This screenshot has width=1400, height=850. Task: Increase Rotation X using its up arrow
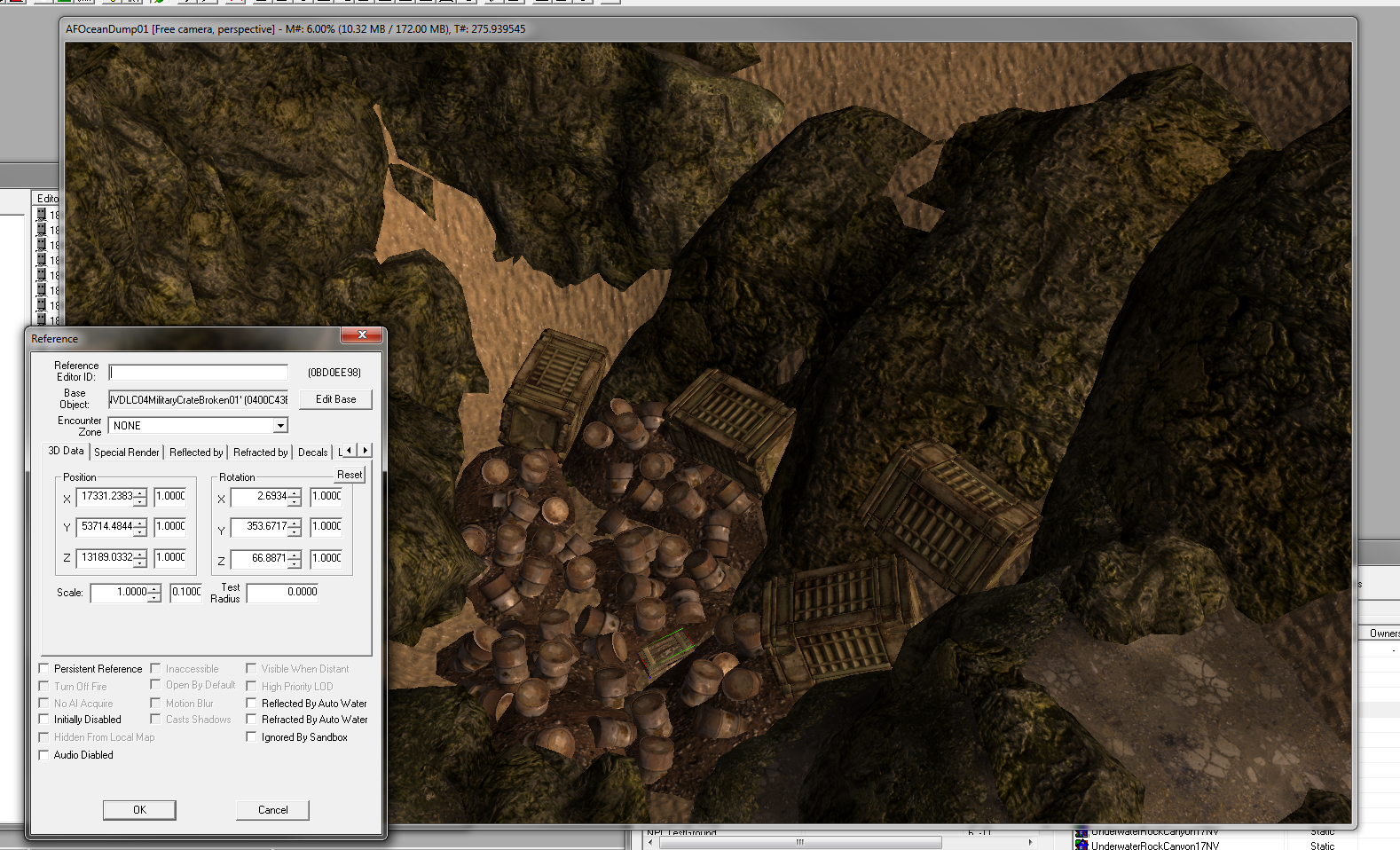pyautogui.click(x=295, y=492)
